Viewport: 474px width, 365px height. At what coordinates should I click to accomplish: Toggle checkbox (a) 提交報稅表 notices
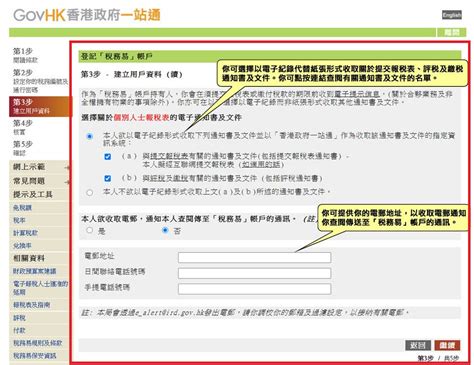(107, 157)
